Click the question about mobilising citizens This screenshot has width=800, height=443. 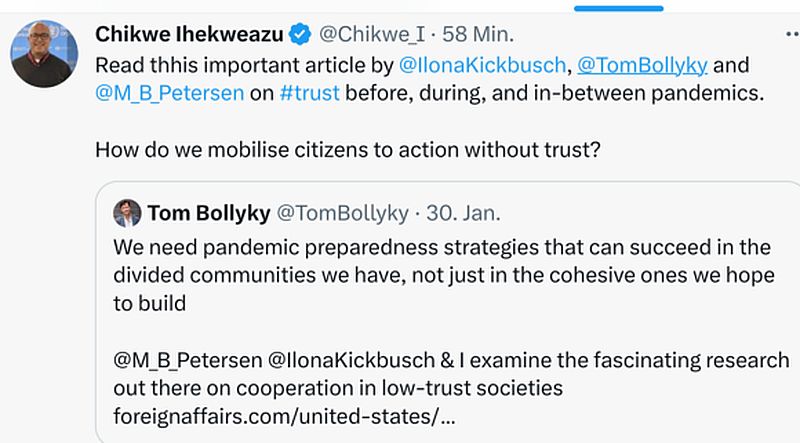[x=346, y=150]
